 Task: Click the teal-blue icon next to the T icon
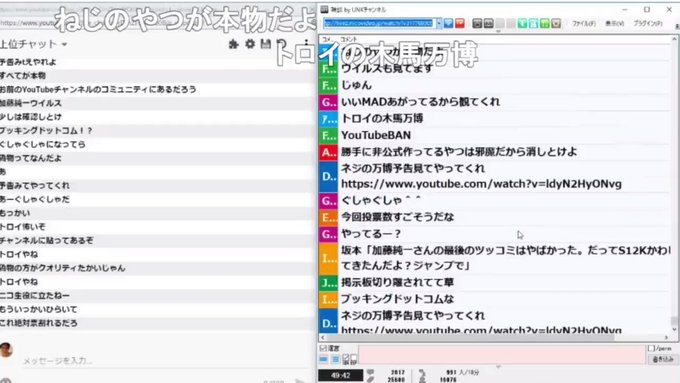coord(533,23)
